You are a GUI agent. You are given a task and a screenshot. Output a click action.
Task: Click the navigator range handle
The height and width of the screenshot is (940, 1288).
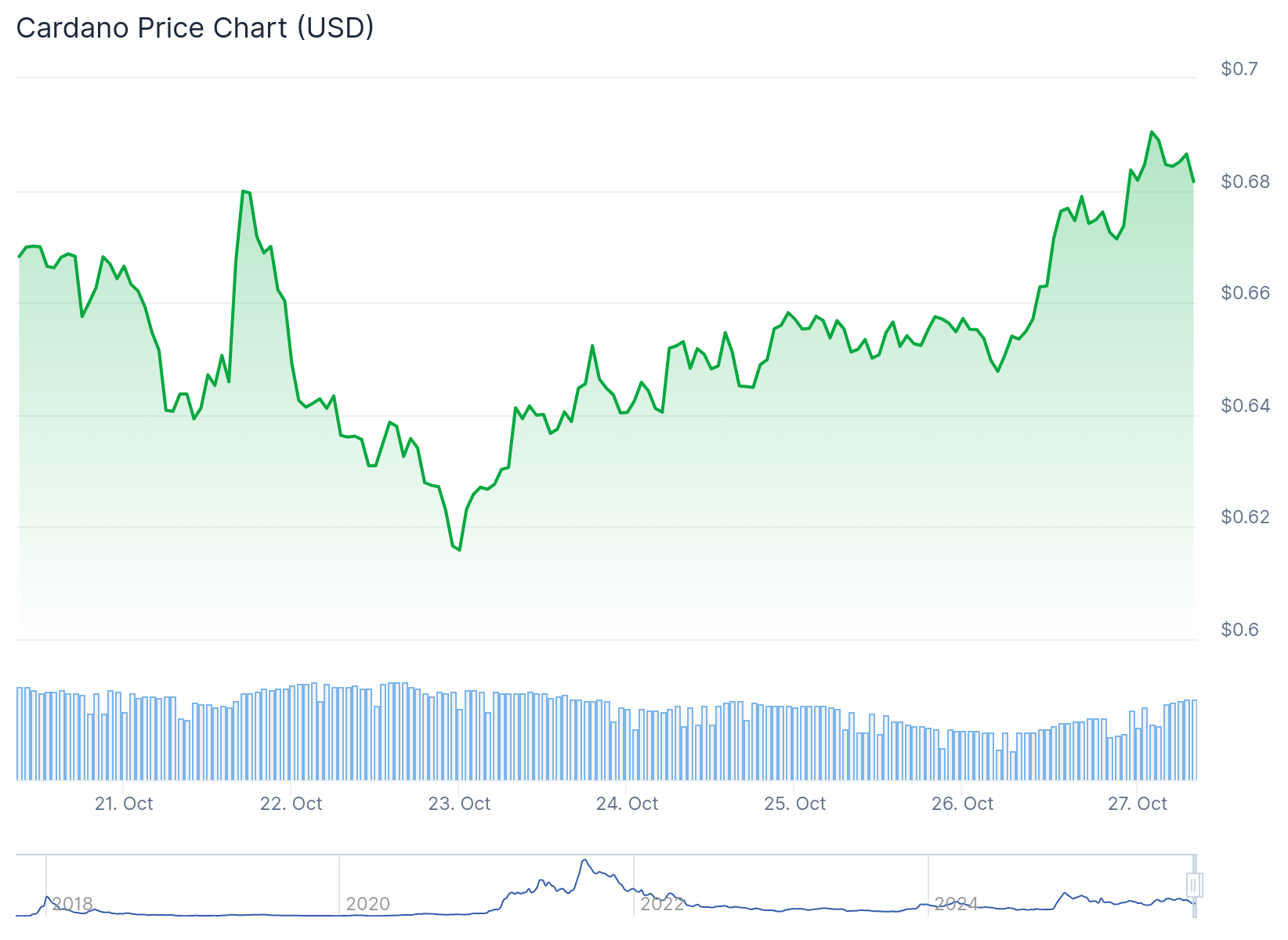(1194, 885)
